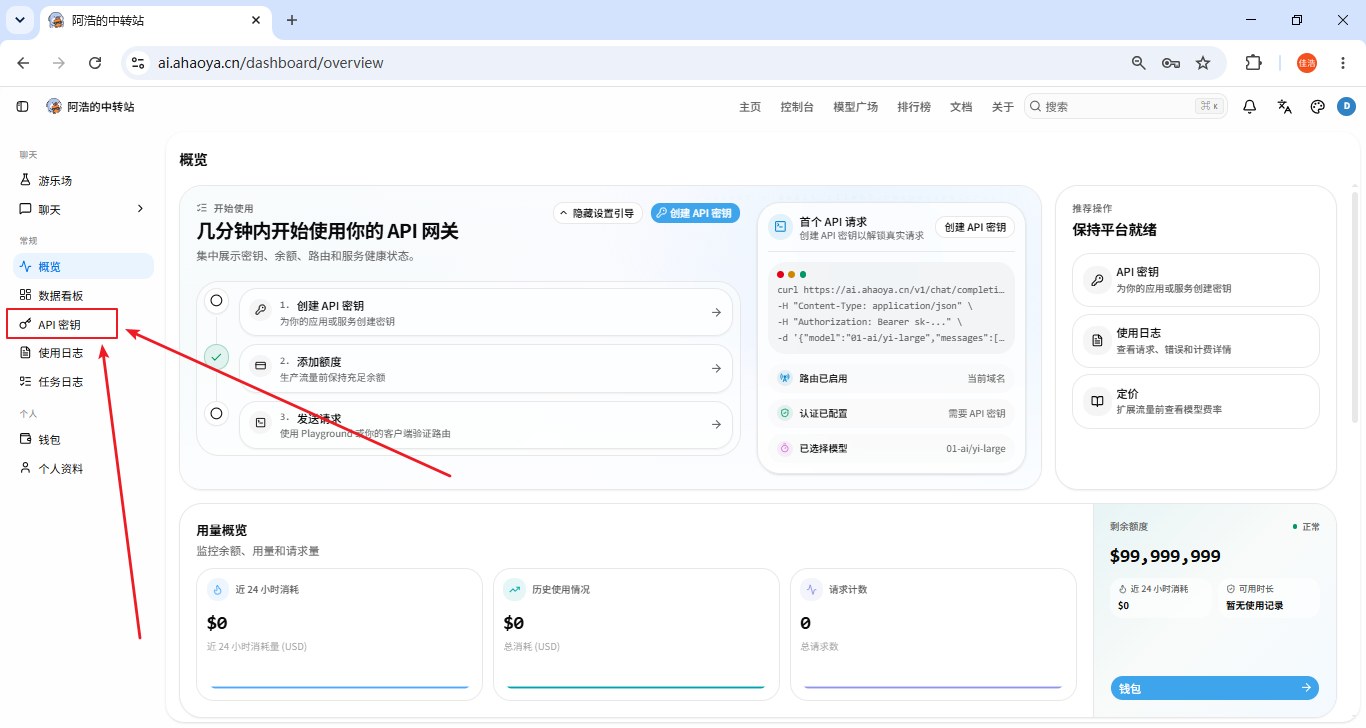Click the document icon in 使用日志 card
1366x728 pixels.
pos(1097,341)
